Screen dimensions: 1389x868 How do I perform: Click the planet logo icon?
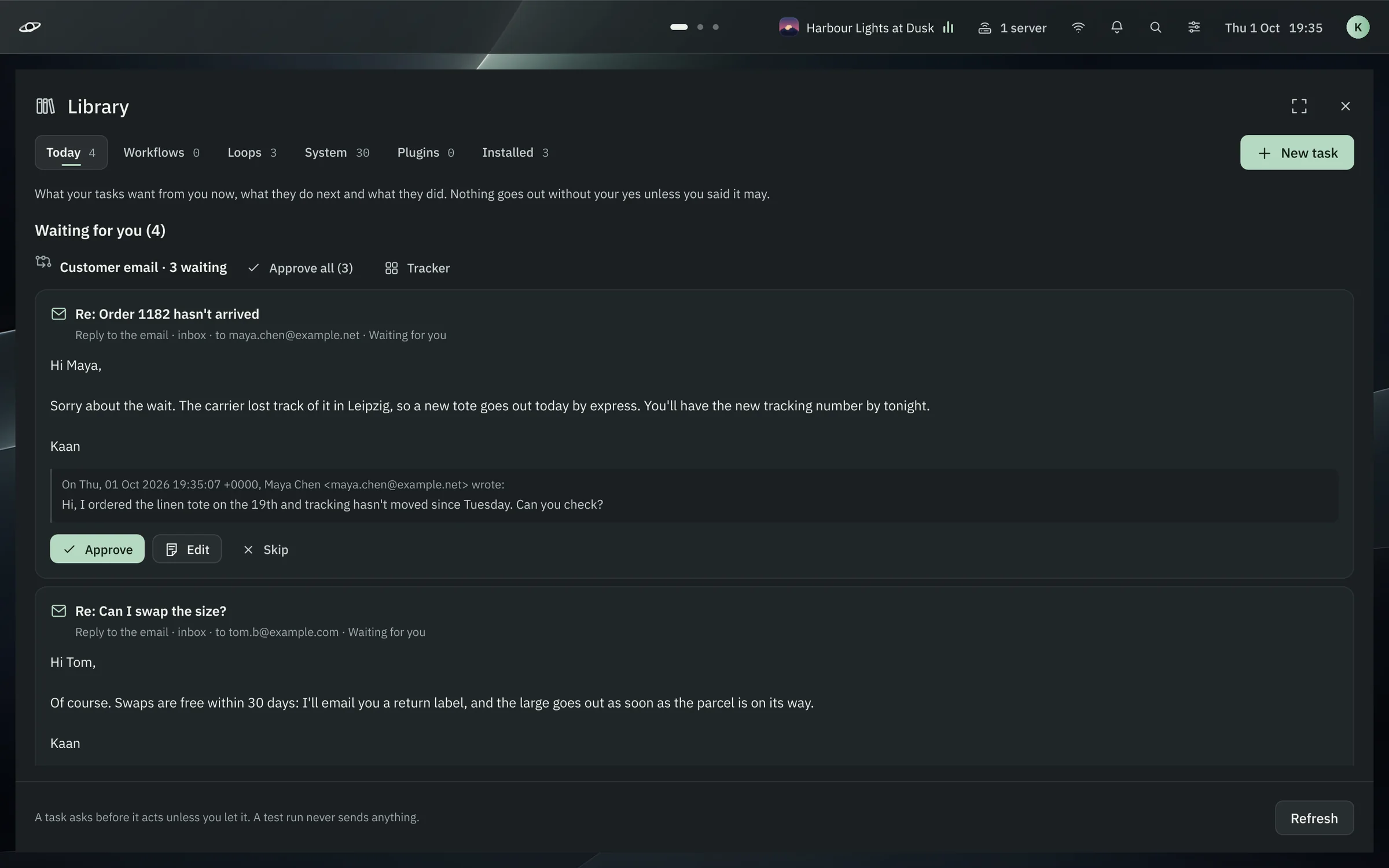(30, 27)
